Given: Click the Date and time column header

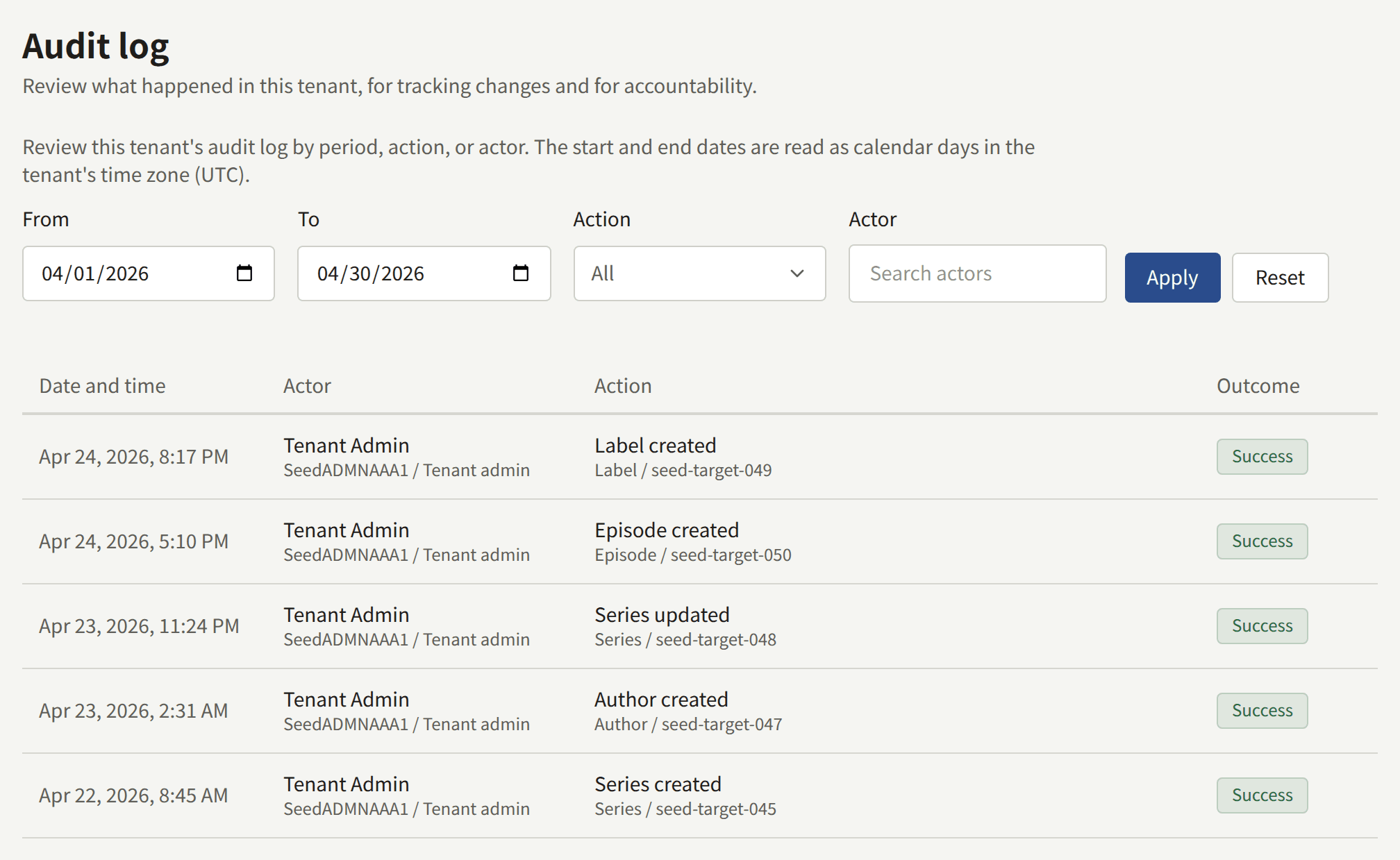Looking at the screenshot, I should (x=102, y=386).
